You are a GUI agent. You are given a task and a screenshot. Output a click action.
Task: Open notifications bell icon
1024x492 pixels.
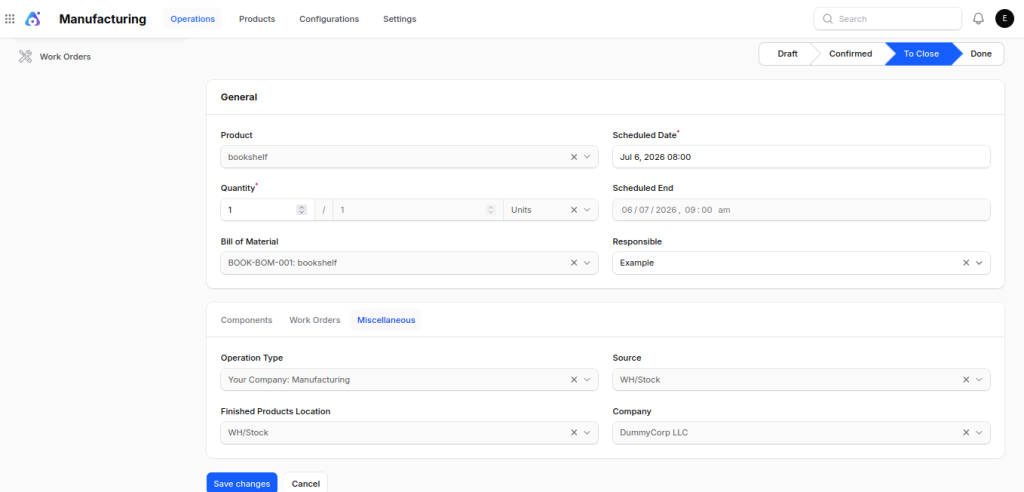coord(978,19)
